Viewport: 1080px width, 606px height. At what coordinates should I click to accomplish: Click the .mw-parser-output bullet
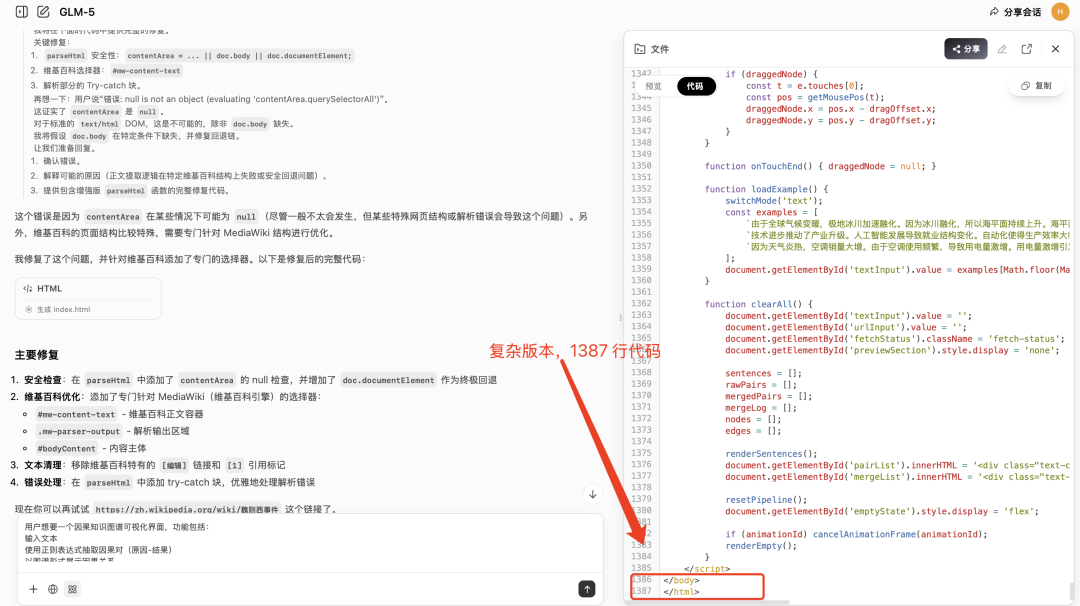pyautogui.click(x=112, y=431)
